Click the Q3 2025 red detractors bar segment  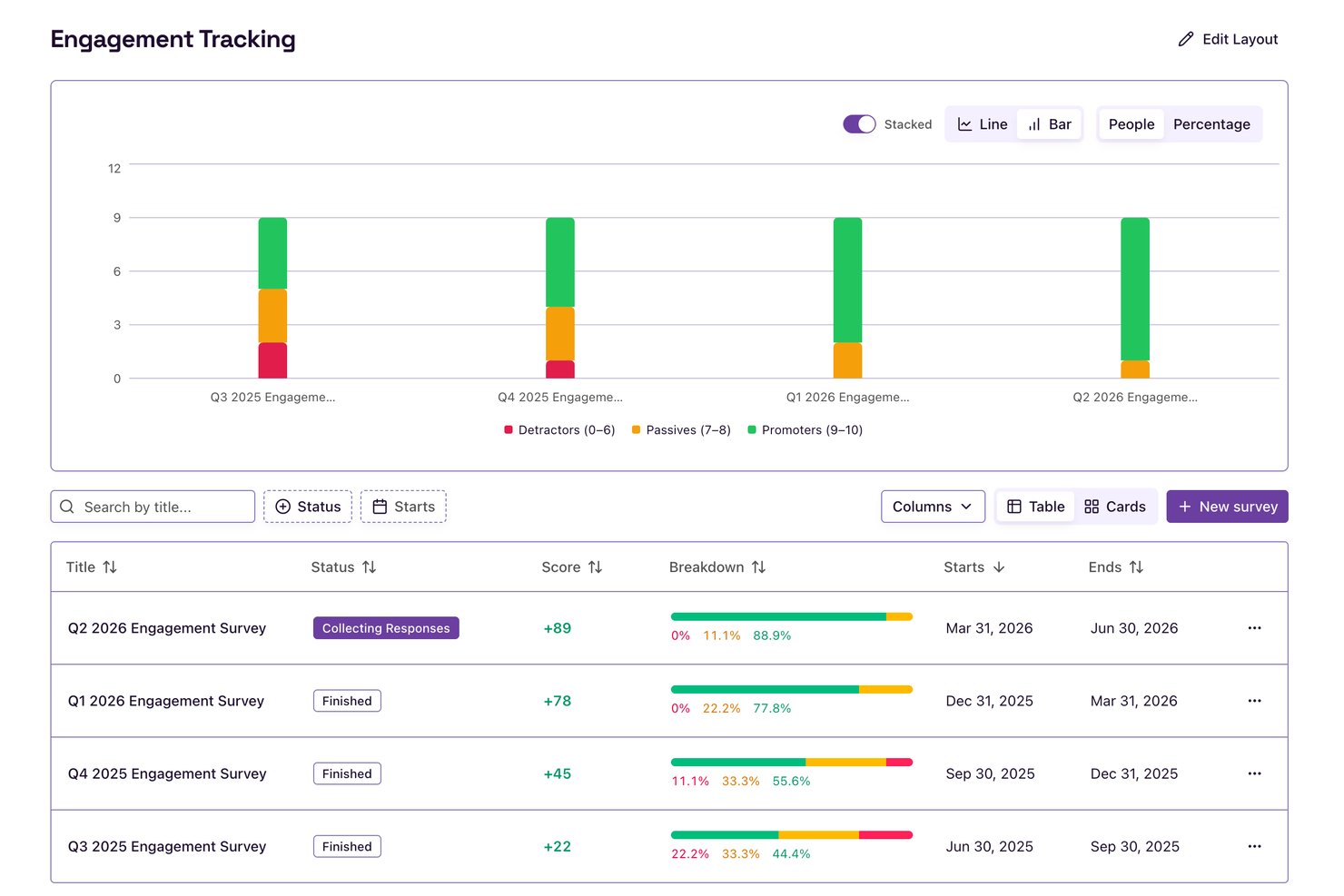(272, 360)
